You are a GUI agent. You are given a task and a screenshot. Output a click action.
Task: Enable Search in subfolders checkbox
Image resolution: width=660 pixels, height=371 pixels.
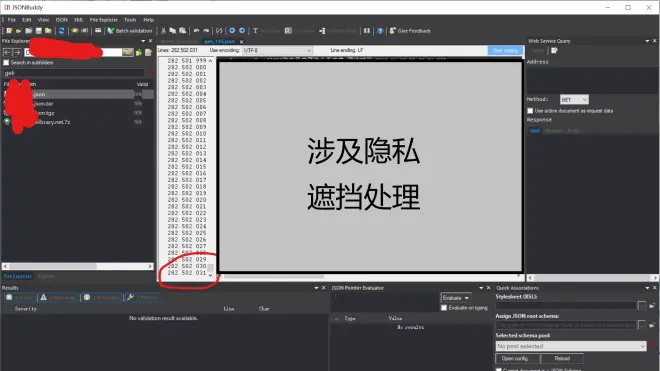click(6, 62)
